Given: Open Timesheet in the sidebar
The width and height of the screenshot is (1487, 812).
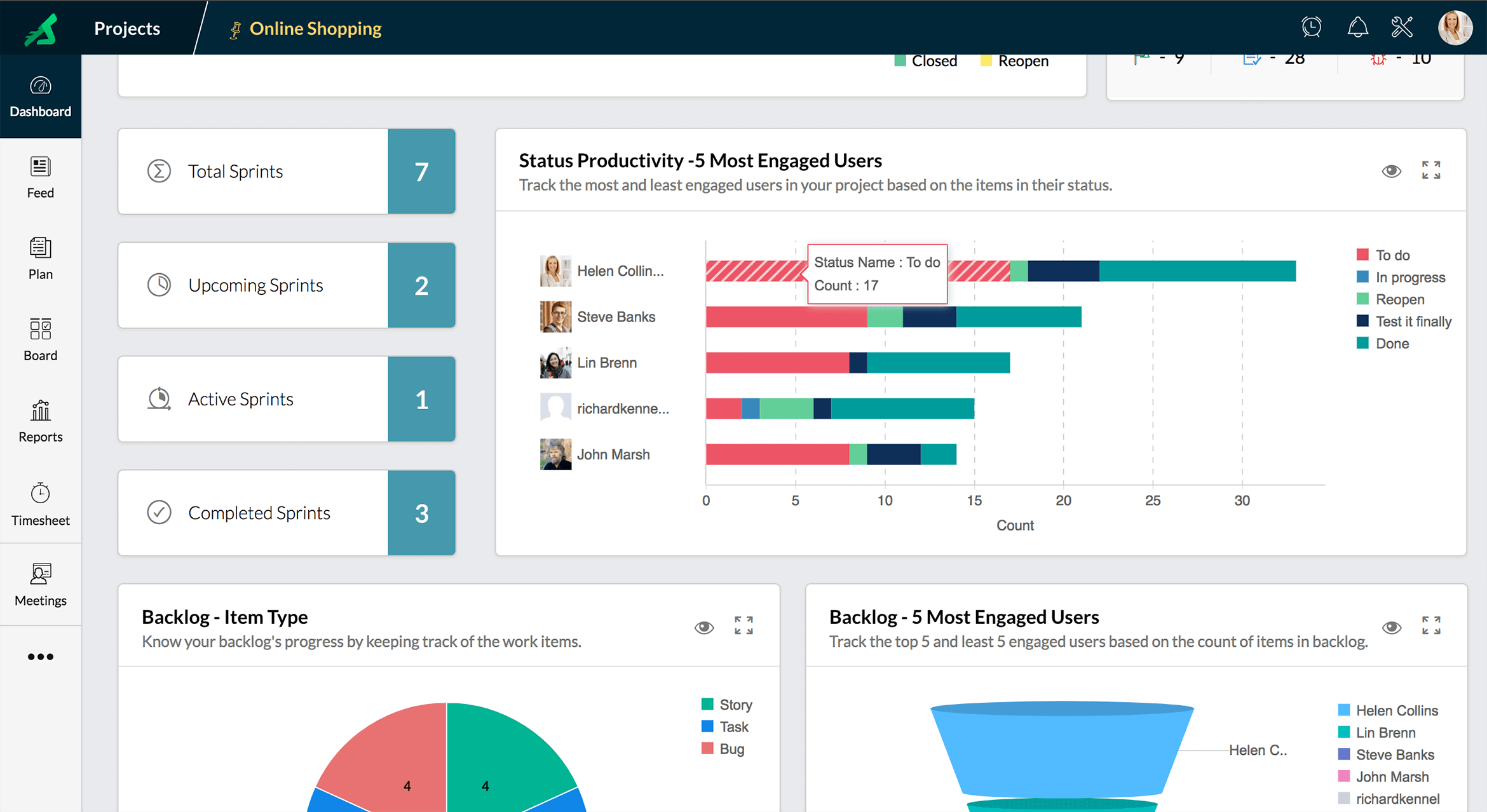Looking at the screenshot, I should [x=41, y=504].
